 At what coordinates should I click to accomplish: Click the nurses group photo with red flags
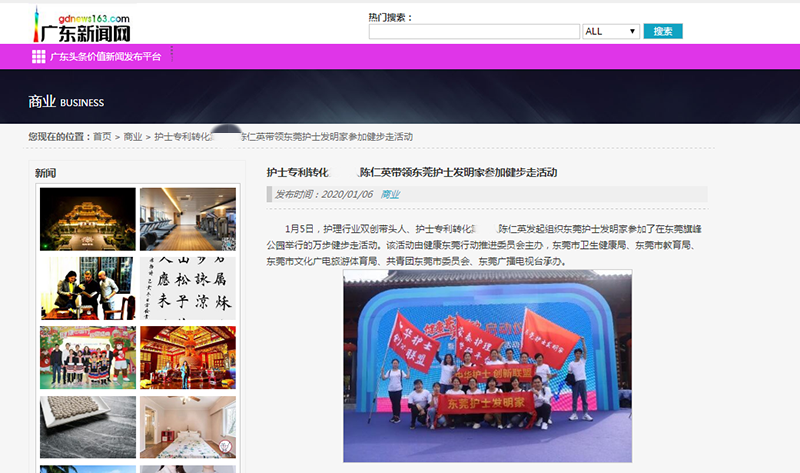point(487,366)
